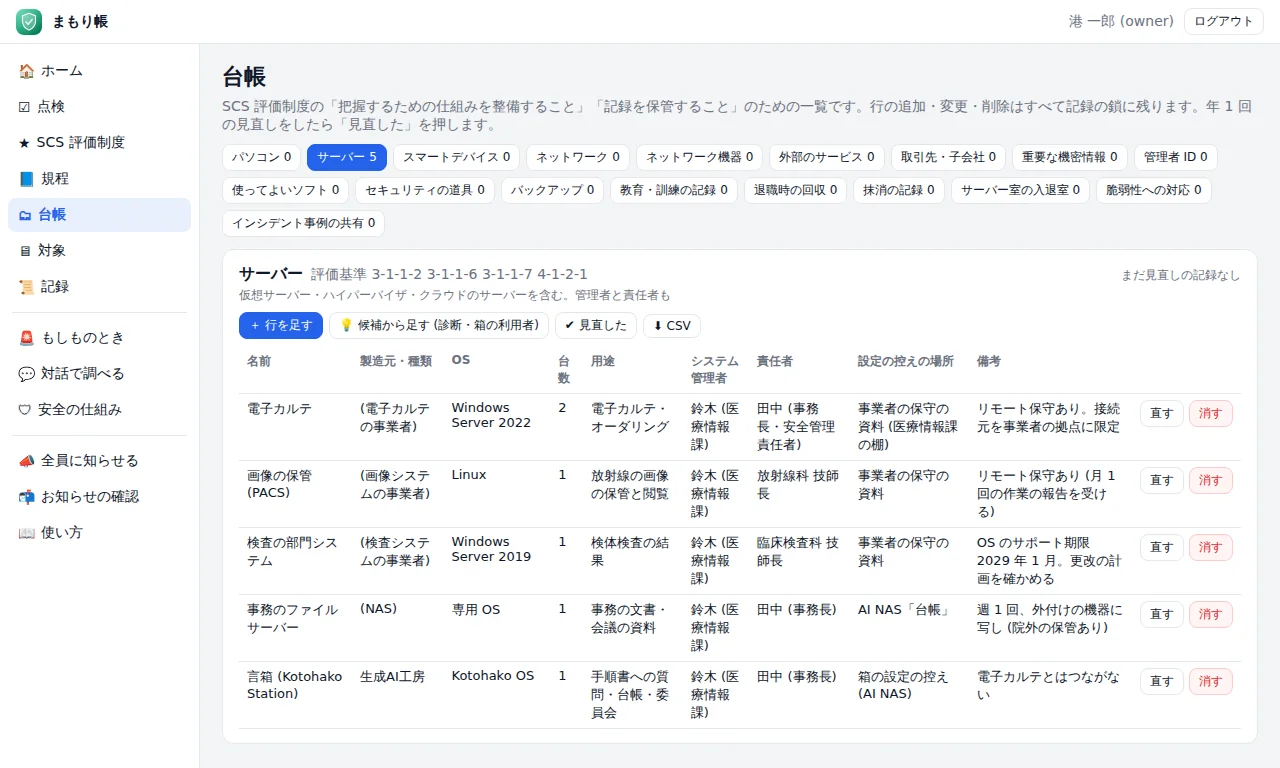Open 安全の仕組み in sidebar
Image resolution: width=1280 pixels, height=768 pixels.
99,410
